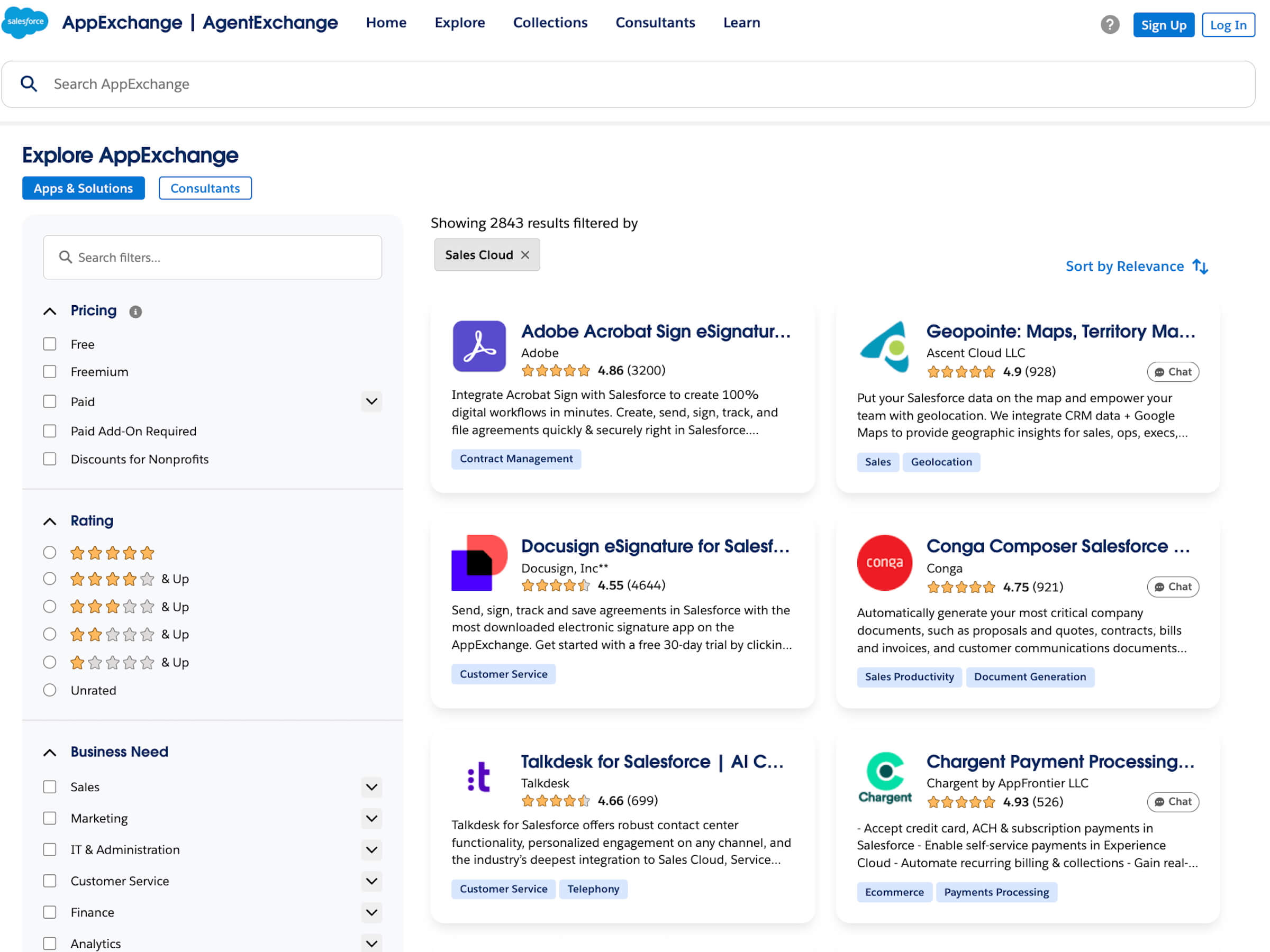Click the Pricing info icon

coord(135,312)
